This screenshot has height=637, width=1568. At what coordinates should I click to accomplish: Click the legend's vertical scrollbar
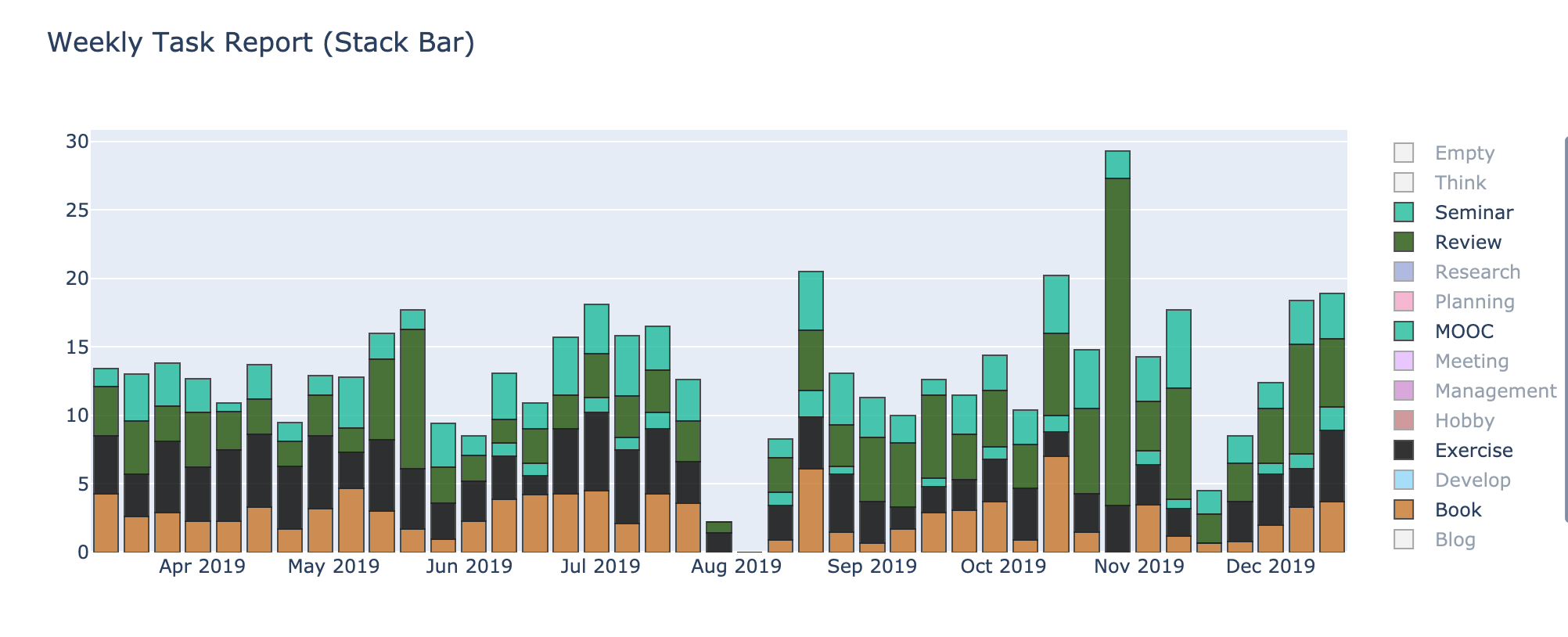click(x=1565, y=329)
